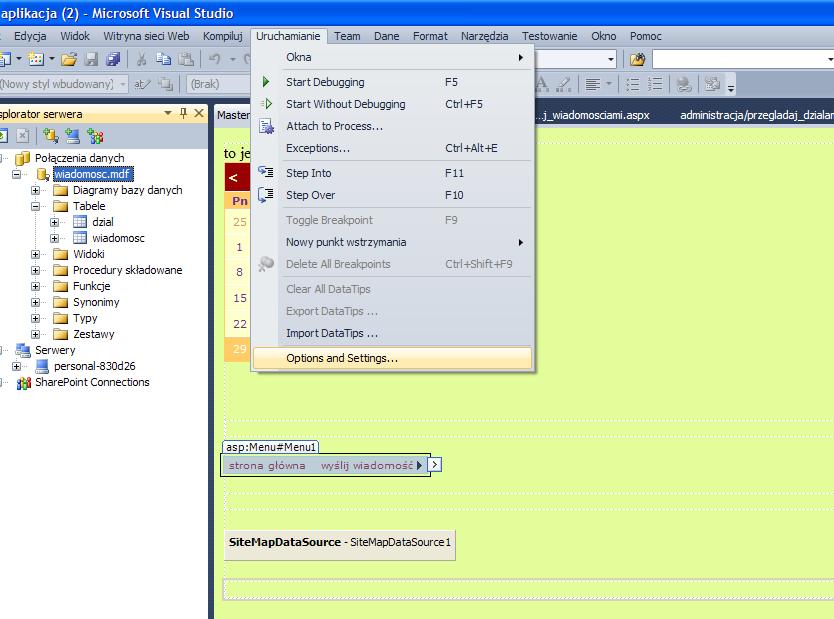The width and height of the screenshot is (834, 619).
Task: Click the Find in Files folder icon
Action: [x=637, y=59]
